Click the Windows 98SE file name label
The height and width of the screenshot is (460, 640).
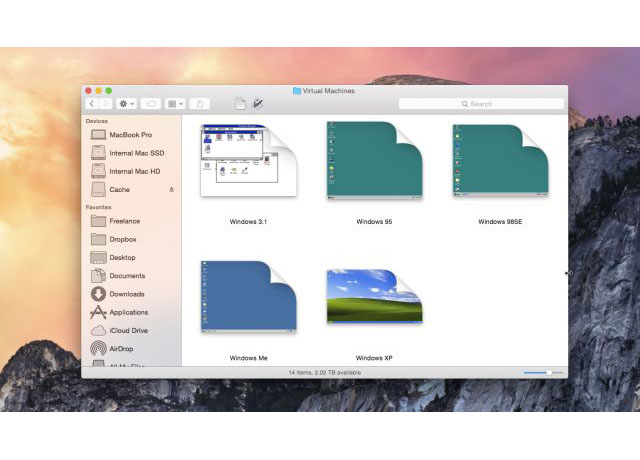(x=500, y=222)
